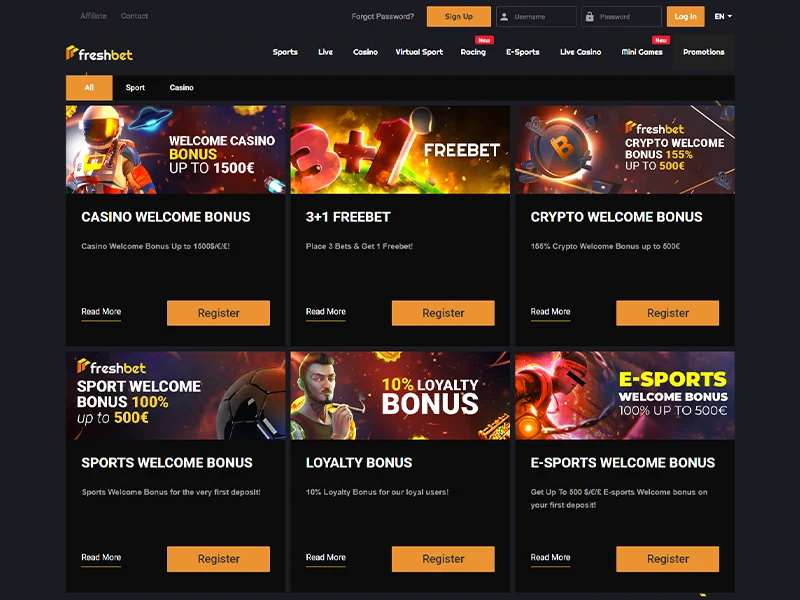Open the Crypto Welcome Bonus bitcoin banner

click(625, 149)
